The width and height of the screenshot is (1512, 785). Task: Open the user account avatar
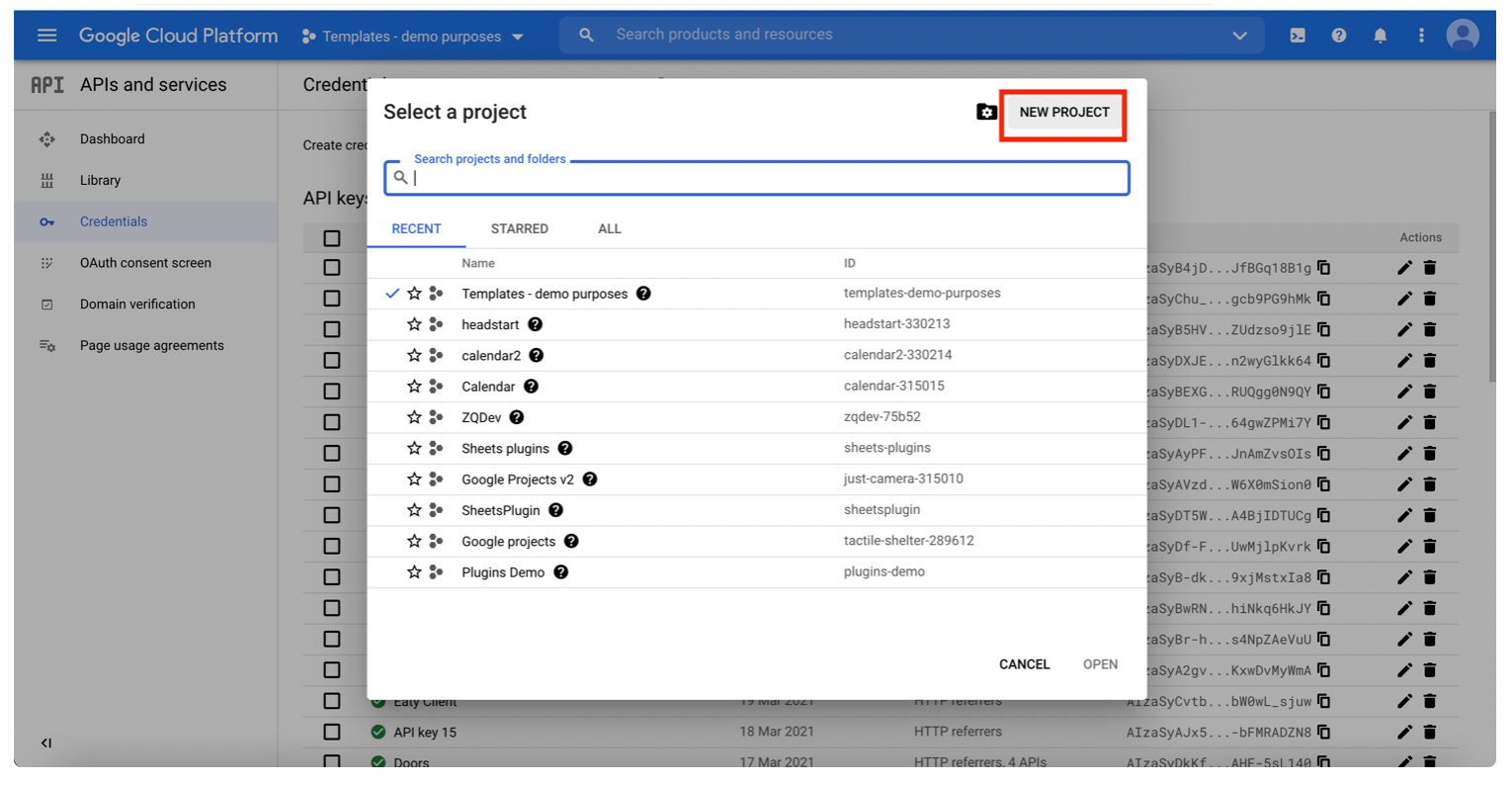(x=1463, y=36)
